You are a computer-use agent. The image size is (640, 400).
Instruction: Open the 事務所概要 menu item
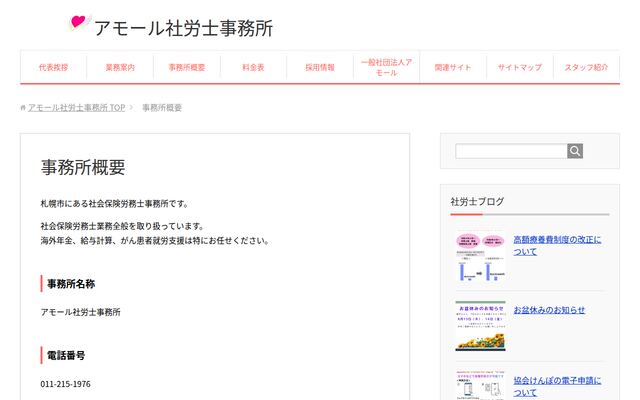[187, 67]
